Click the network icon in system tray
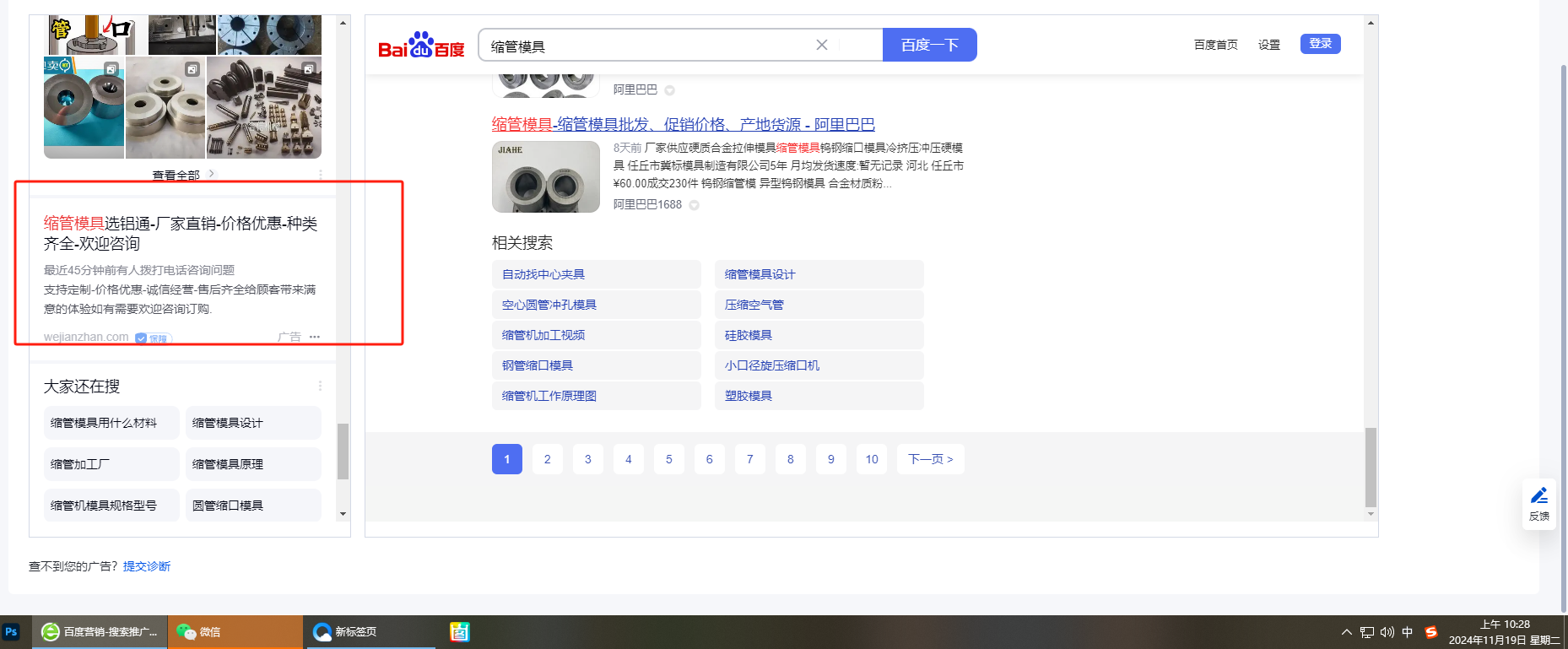Image resolution: width=1568 pixels, height=649 pixels. [1367, 632]
